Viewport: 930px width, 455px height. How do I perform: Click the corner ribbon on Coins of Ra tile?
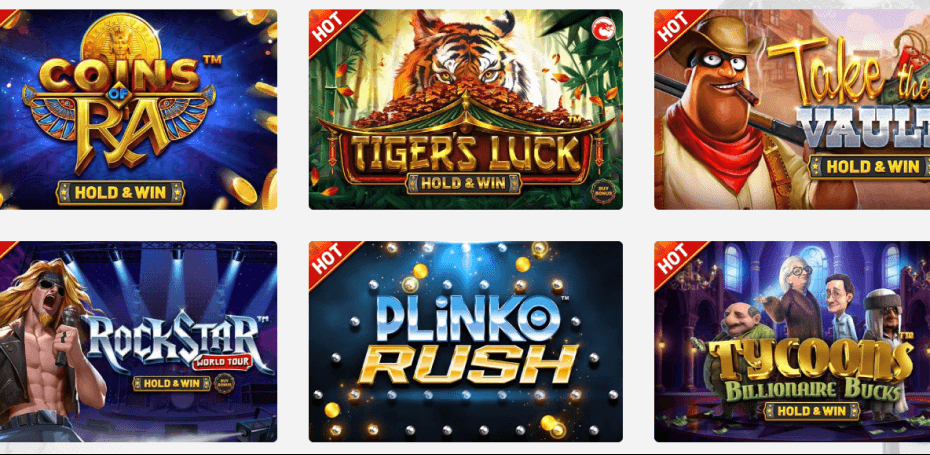coord(7,17)
